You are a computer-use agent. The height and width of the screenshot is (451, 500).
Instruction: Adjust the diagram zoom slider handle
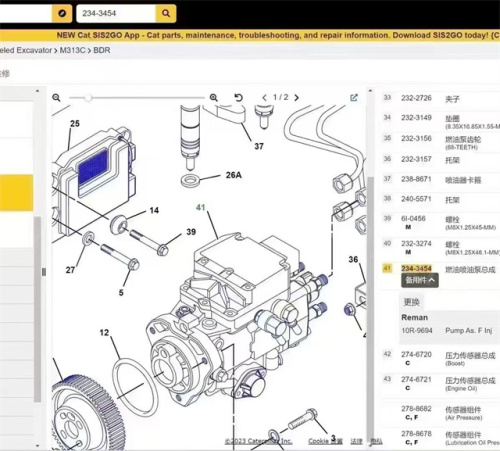pyautogui.click(x=88, y=98)
